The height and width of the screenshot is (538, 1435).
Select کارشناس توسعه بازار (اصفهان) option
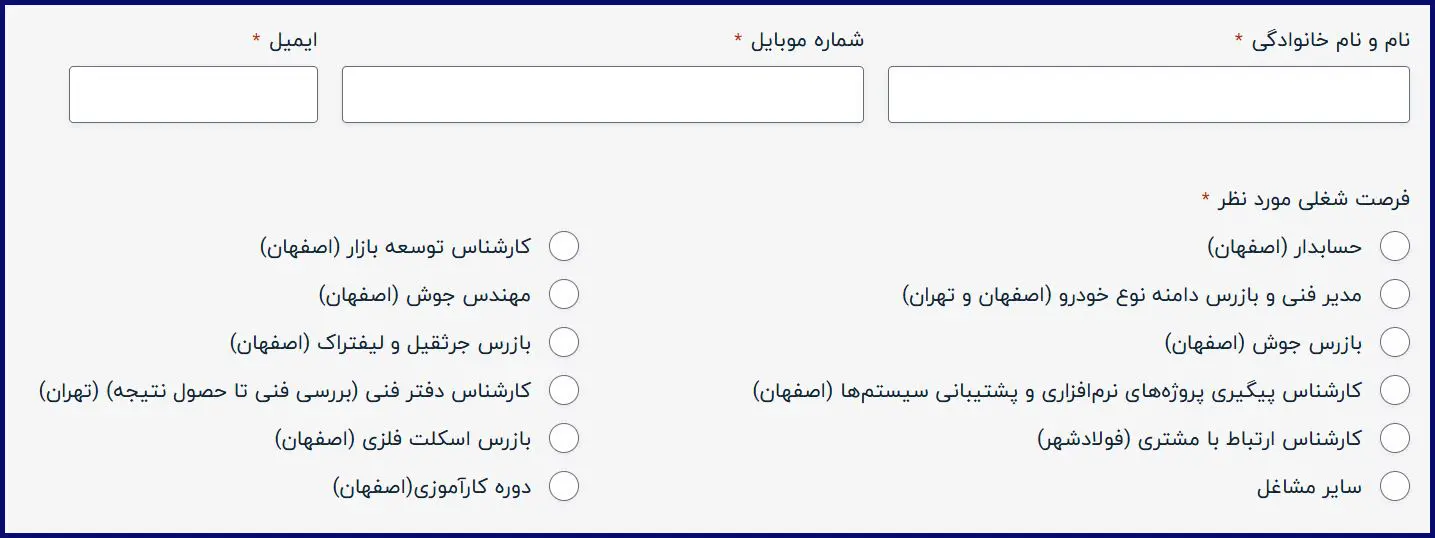pyautogui.click(x=564, y=246)
